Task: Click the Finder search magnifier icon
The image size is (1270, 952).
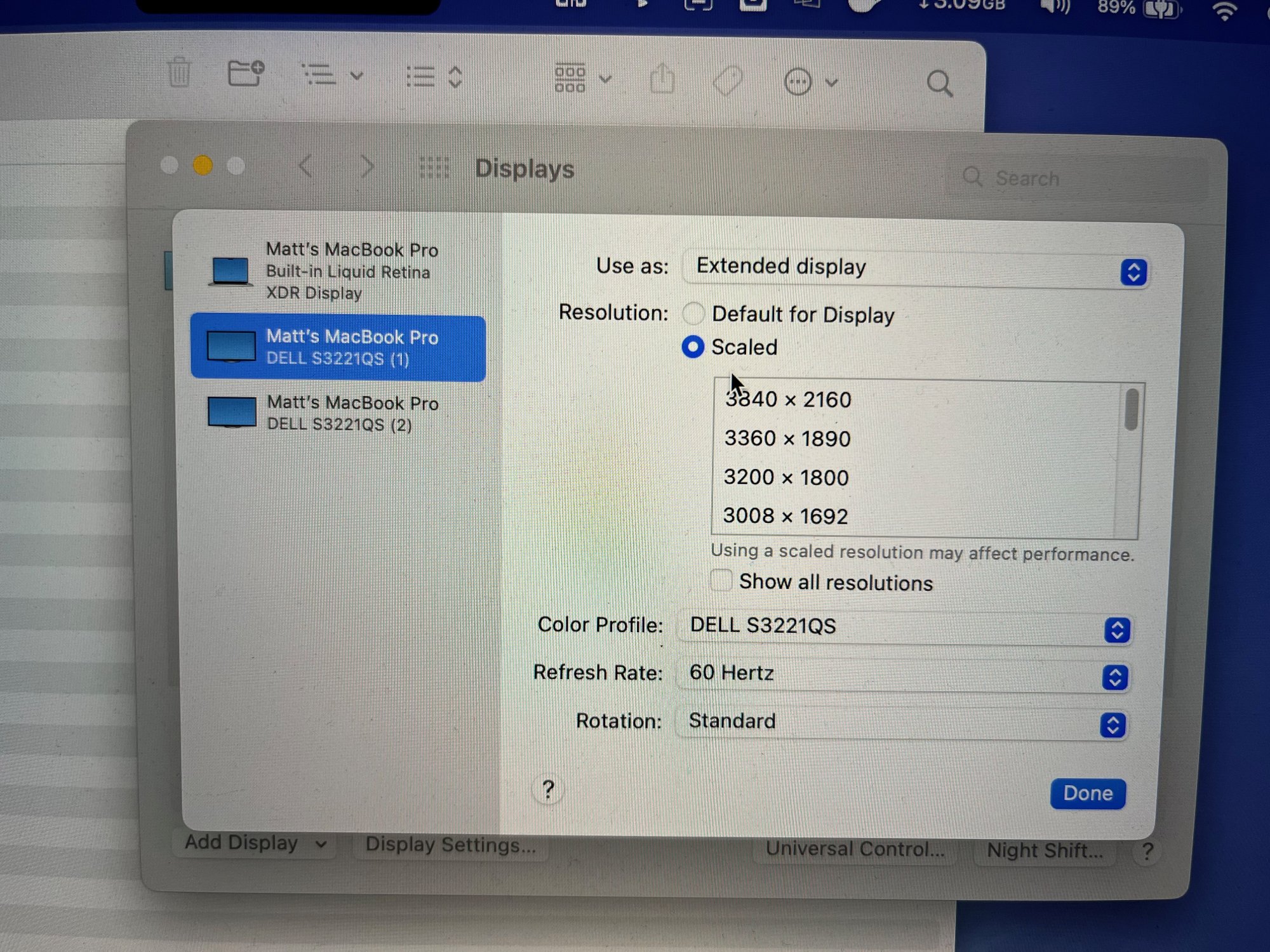Action: [939, 84]
